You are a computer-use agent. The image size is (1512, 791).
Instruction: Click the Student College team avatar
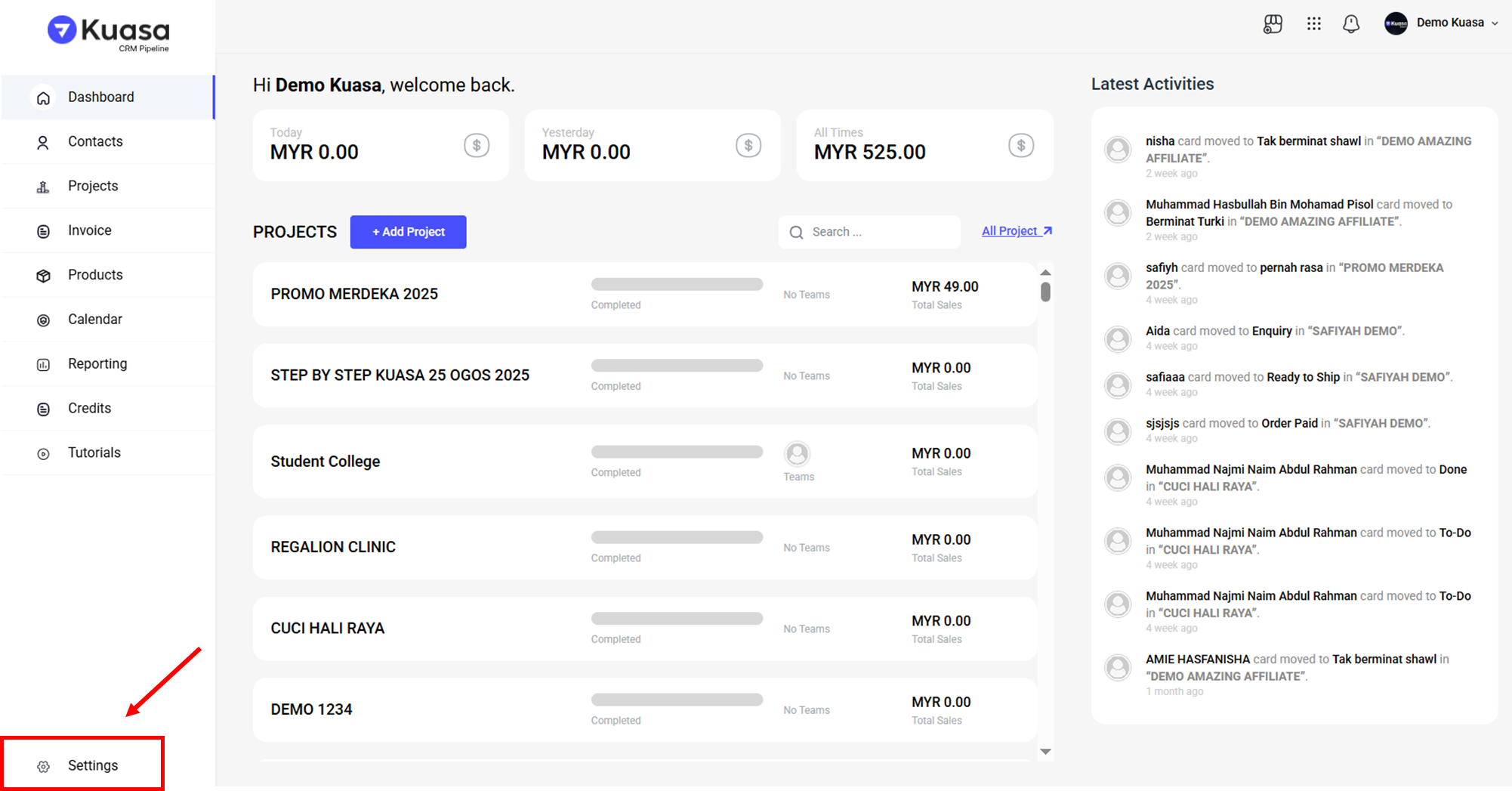click(x=797, y=454)
